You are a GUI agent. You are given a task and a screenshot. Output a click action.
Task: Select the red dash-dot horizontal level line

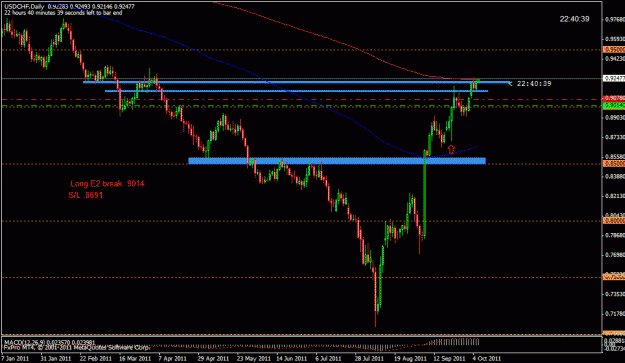301,99
